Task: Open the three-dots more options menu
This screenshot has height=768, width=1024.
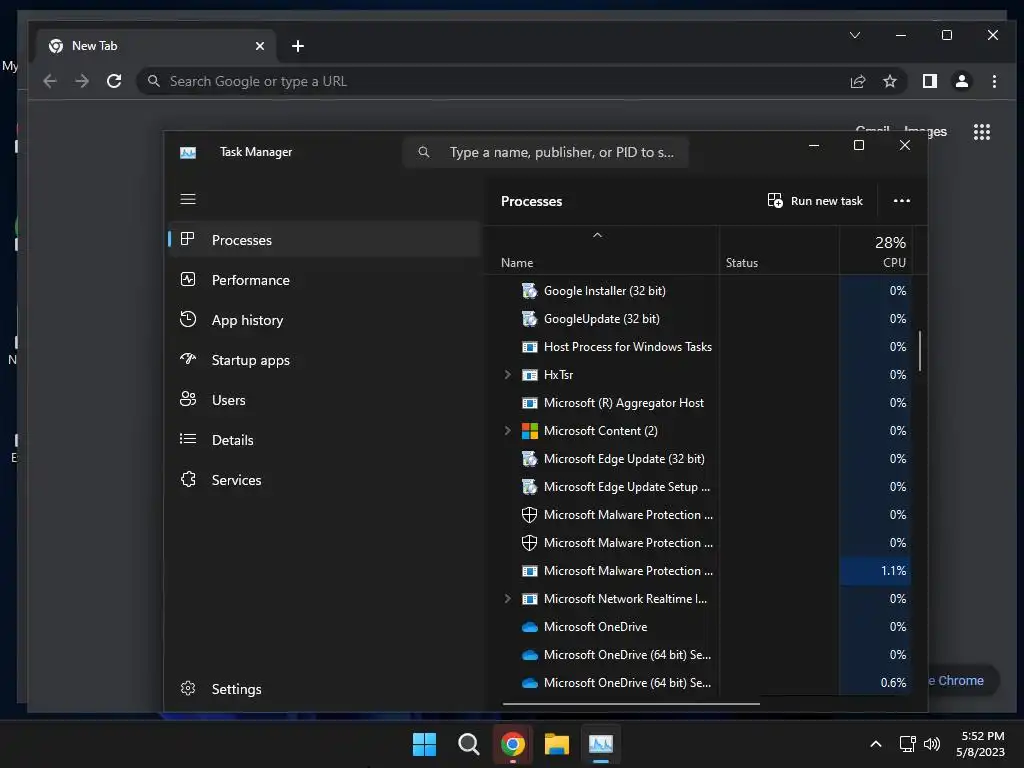Action: (902, 200)
